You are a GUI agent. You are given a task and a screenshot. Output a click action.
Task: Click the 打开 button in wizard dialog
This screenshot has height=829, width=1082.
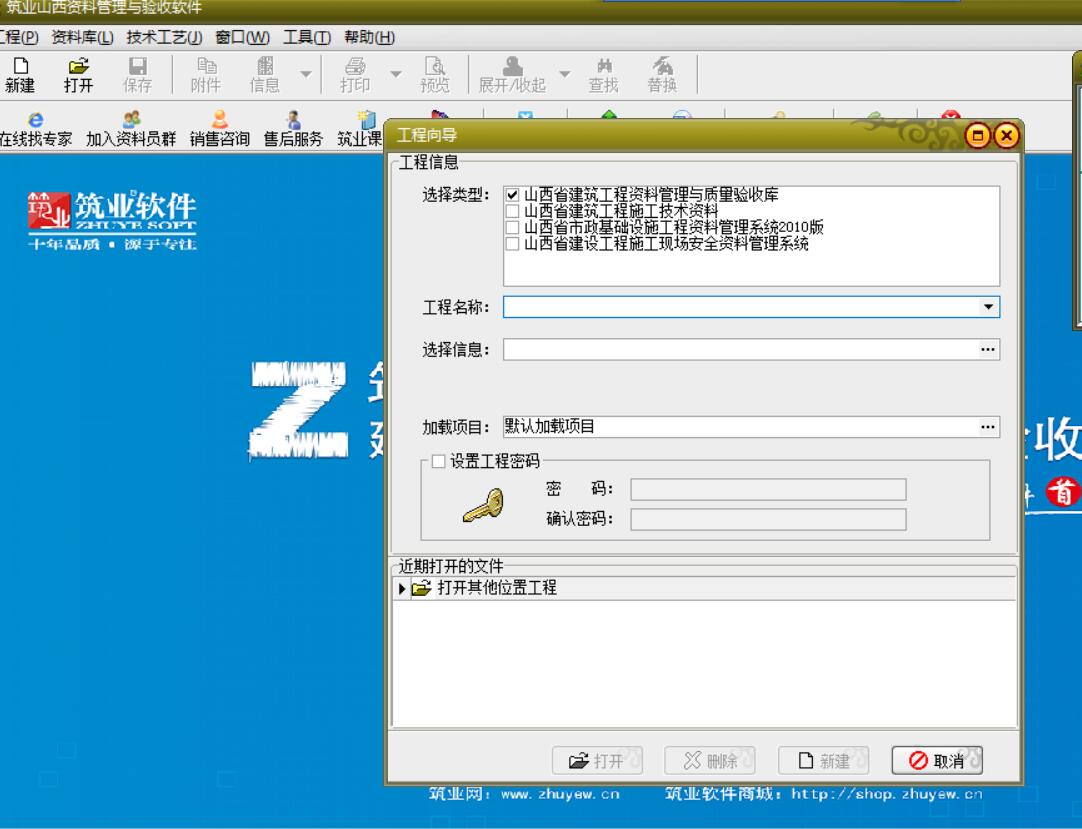point(597,761)
